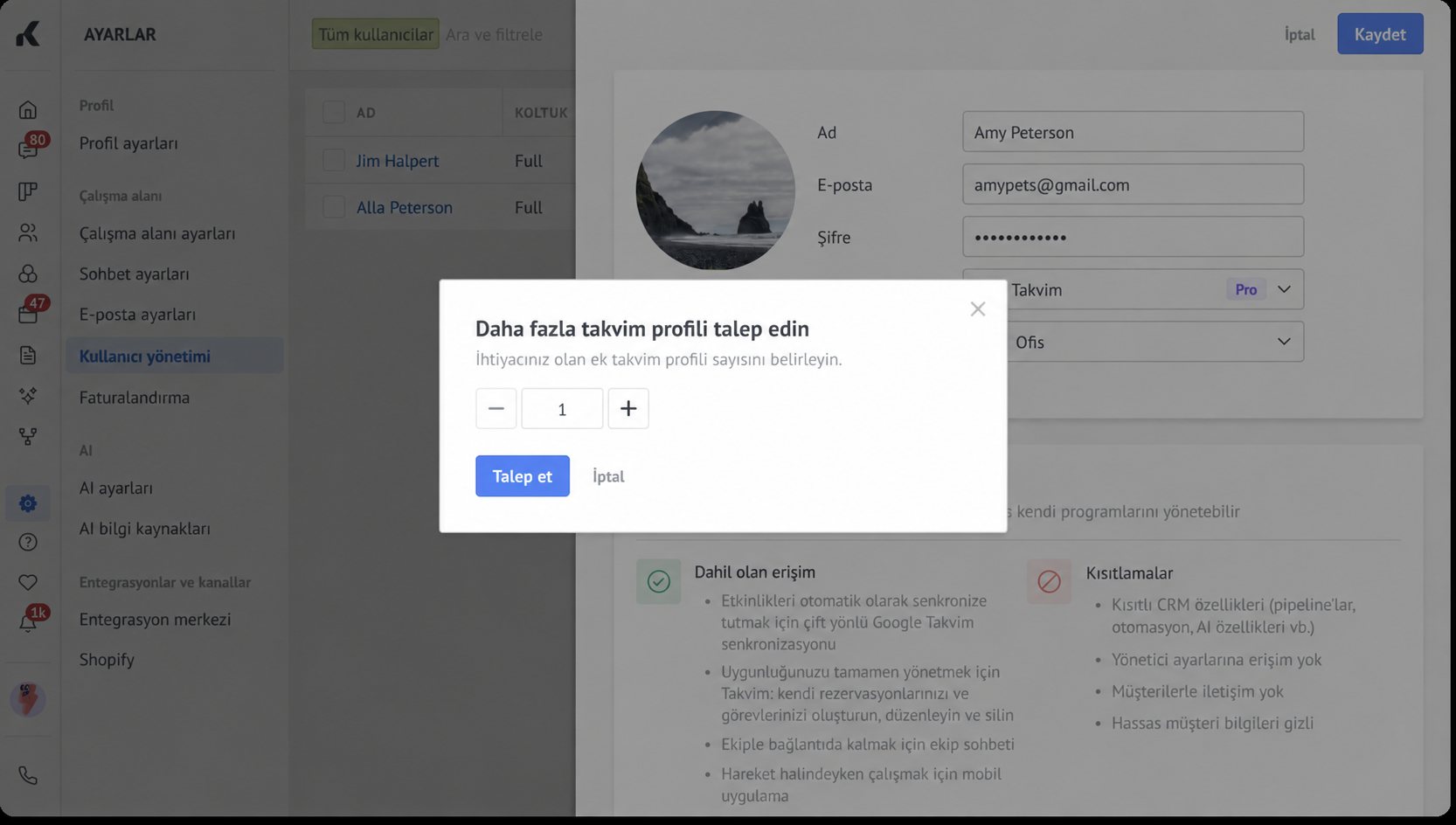Open Alla Peterson user link

[405, 207]
